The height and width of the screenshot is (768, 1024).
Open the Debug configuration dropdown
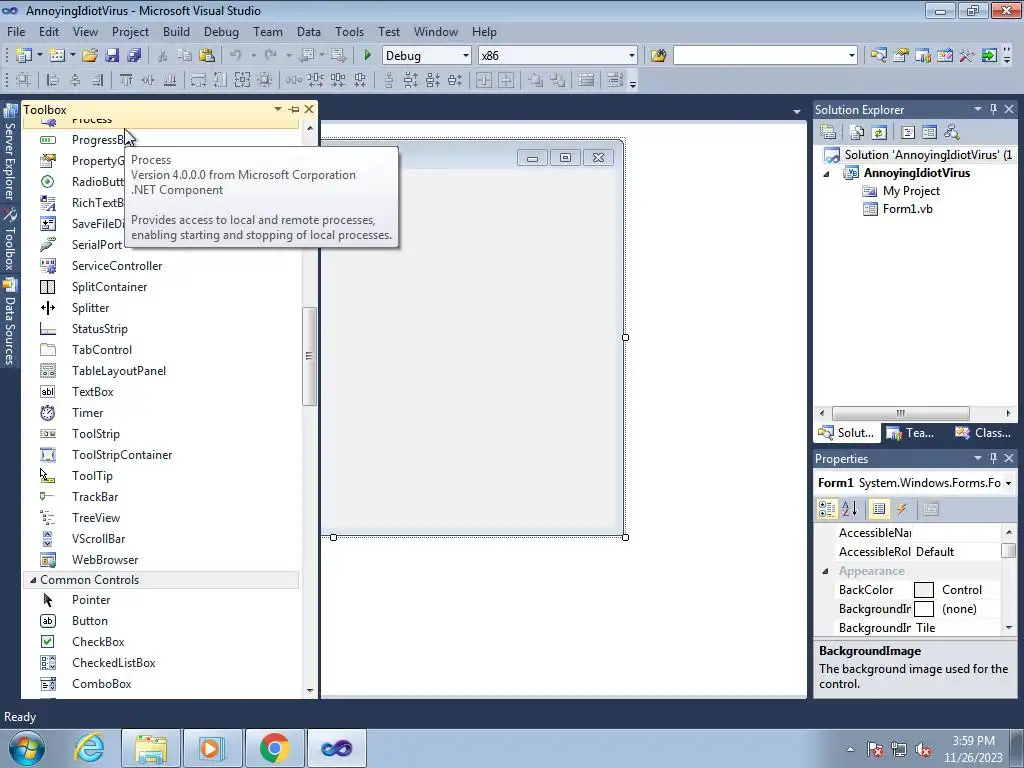pyautogui.click(x=465, y=56)
